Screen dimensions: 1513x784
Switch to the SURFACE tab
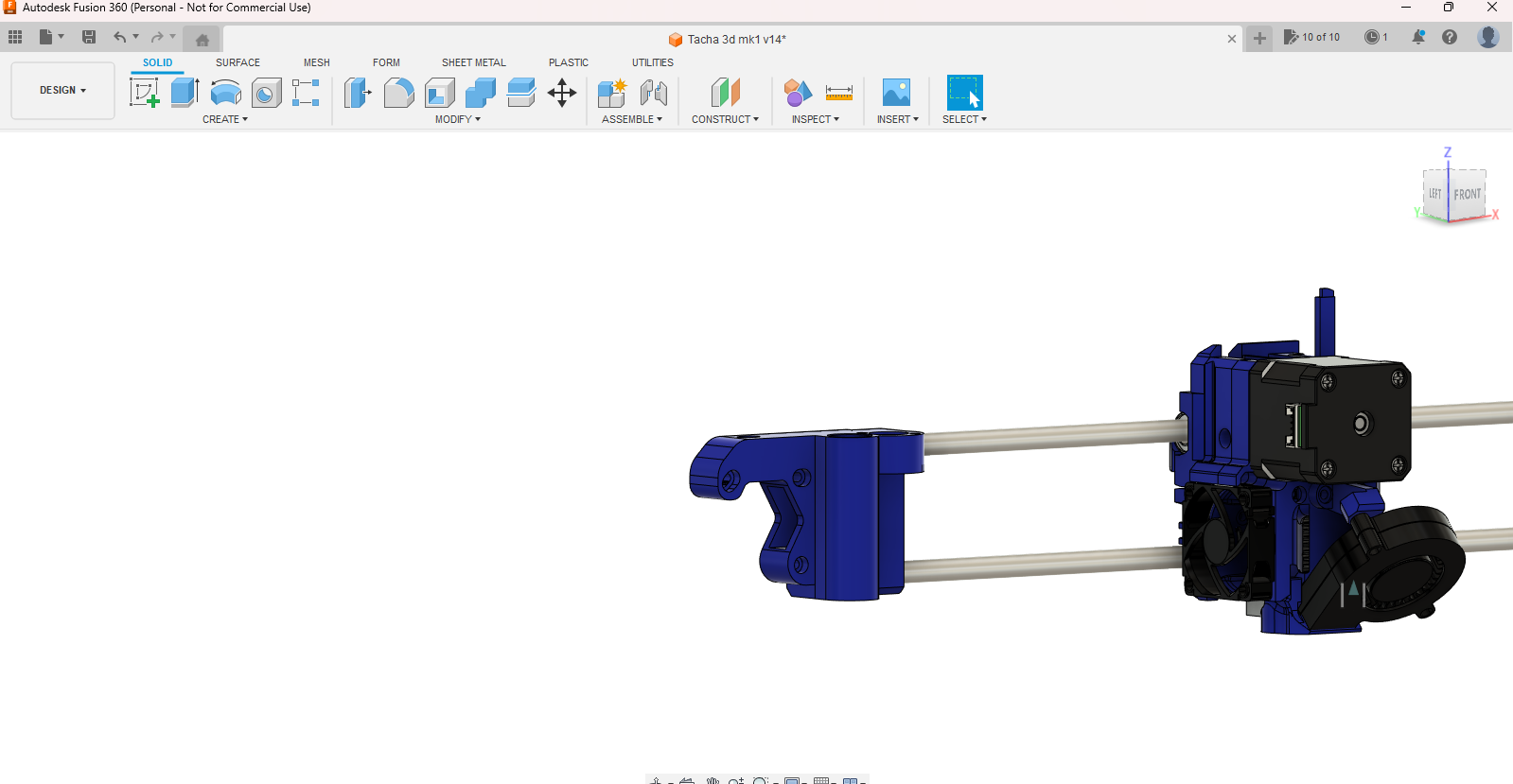pos(238,62)
